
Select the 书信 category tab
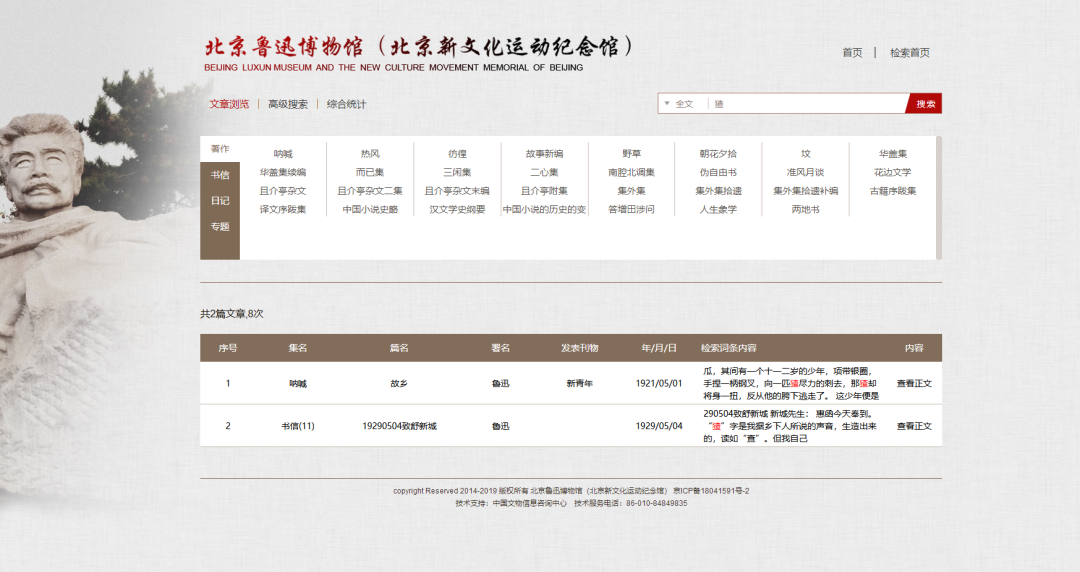pos(220,175)
